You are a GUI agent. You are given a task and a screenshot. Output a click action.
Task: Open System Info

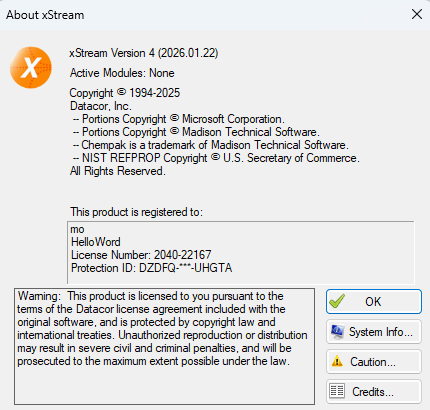(x=374, y=332)
